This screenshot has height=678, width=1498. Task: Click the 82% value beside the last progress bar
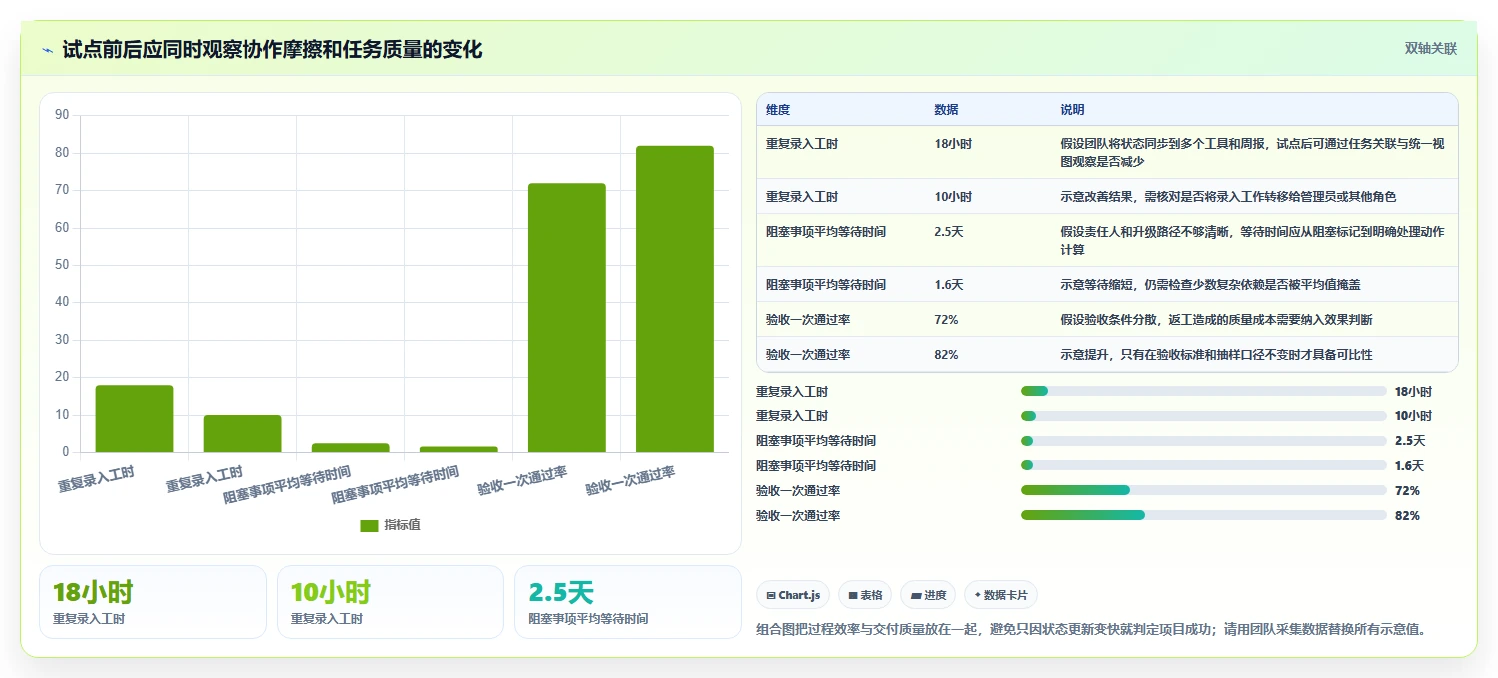(x=1407, y=516)
